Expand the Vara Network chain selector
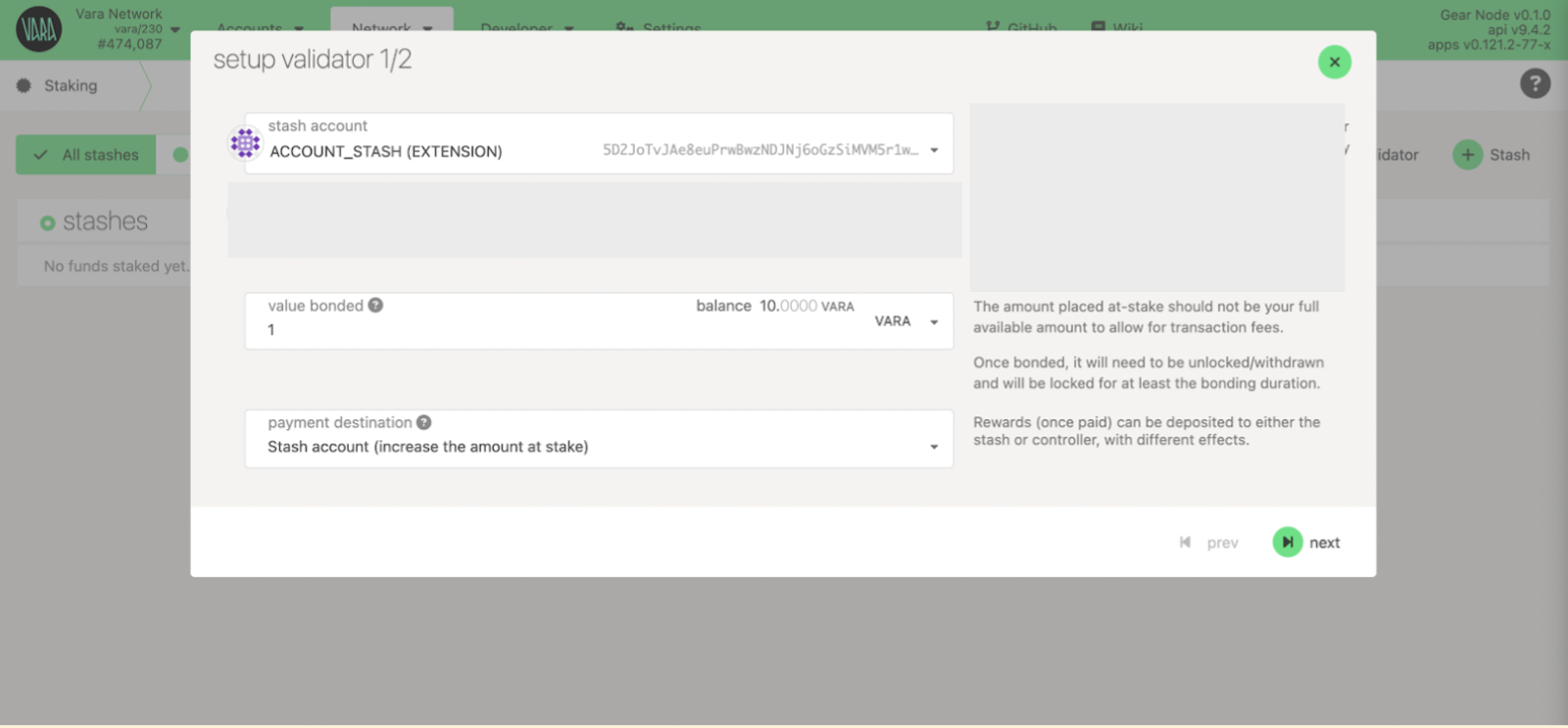Screen dimensions: 1568x728 (174, 29)
